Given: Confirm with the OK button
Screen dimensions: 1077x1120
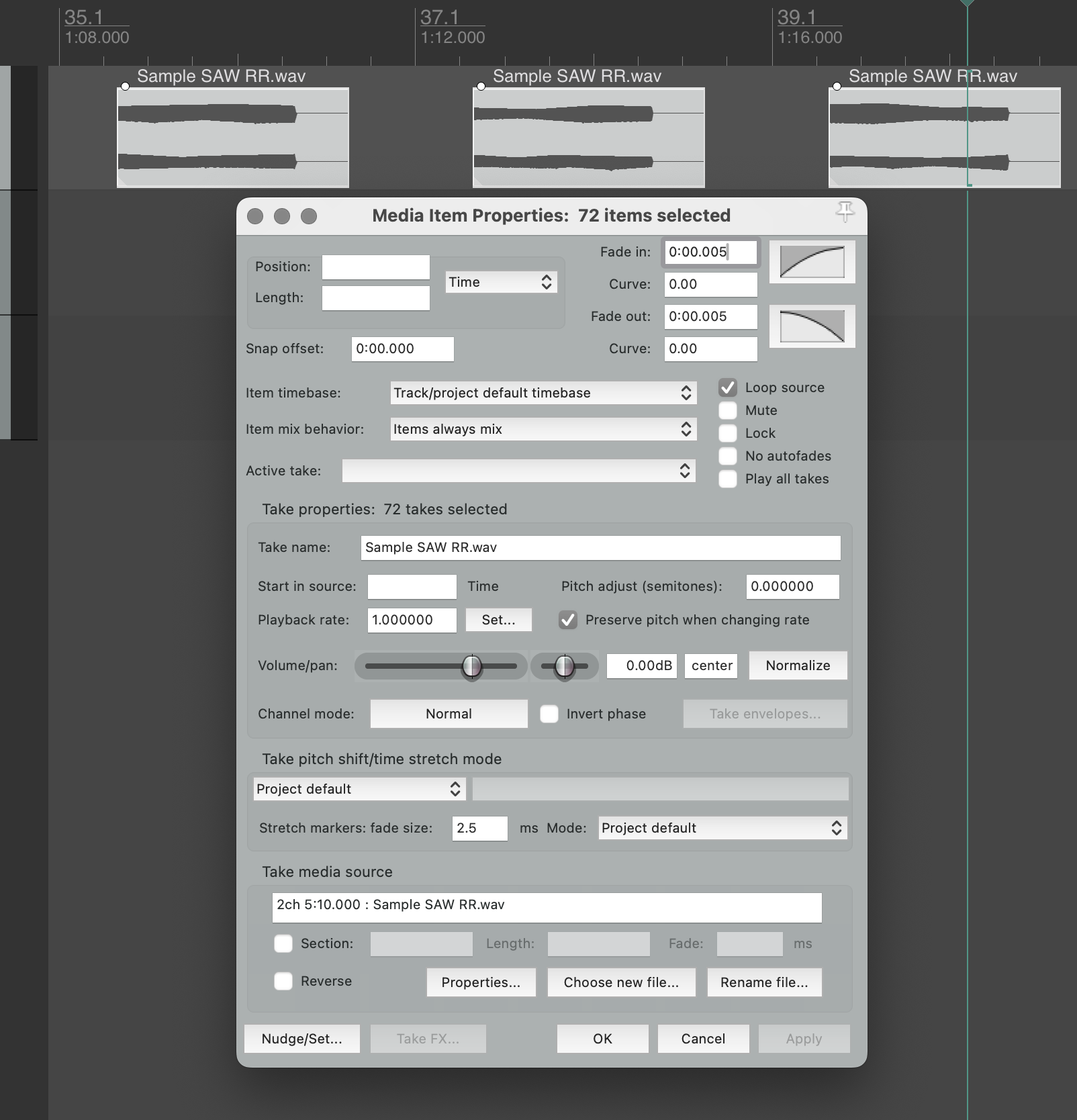Looking at the screenshot, I should [x=602, y=1039].
